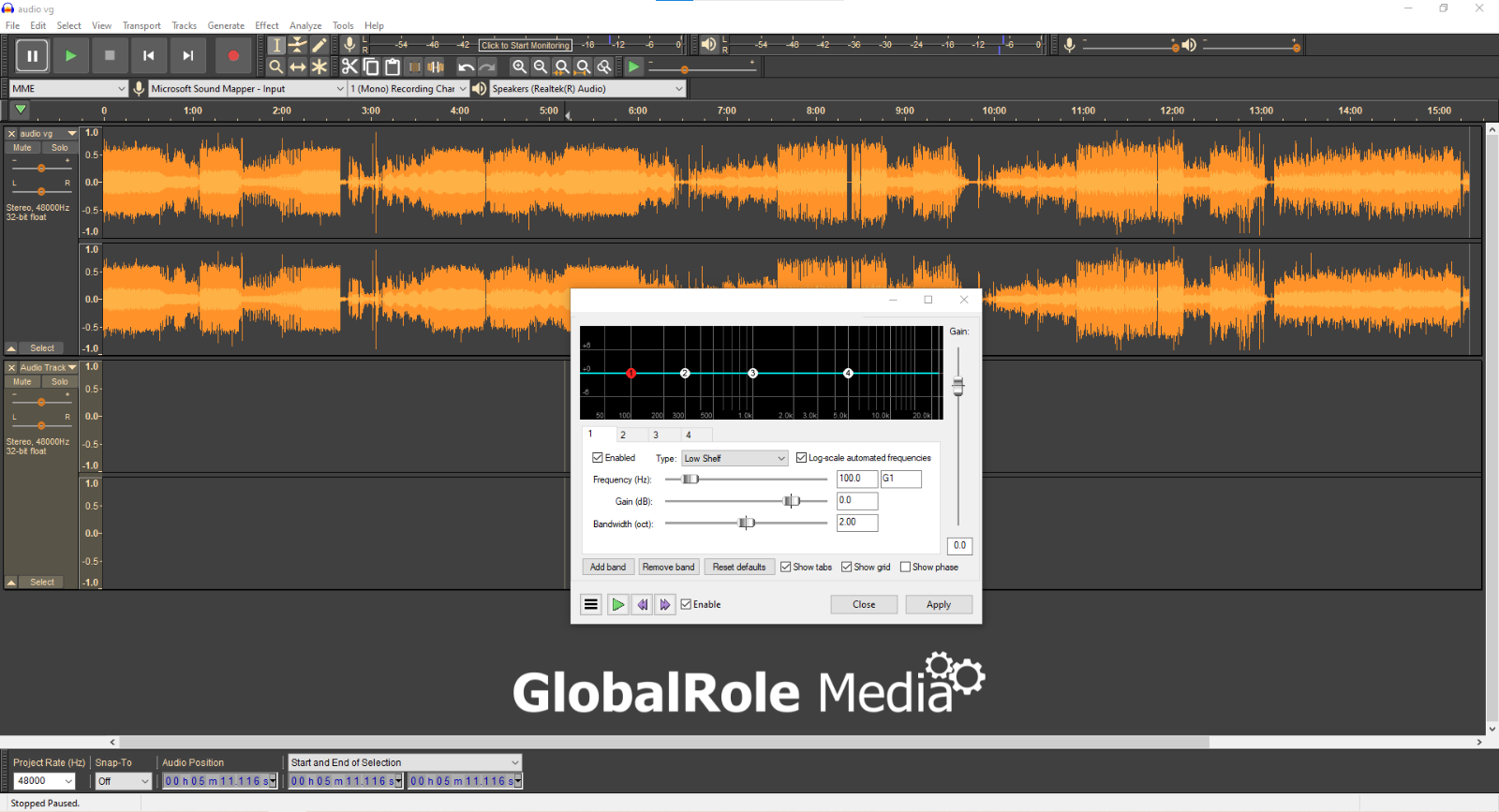1499x812 pixels.
Task: Open the Effect menu
Action: tap(267, 25)
